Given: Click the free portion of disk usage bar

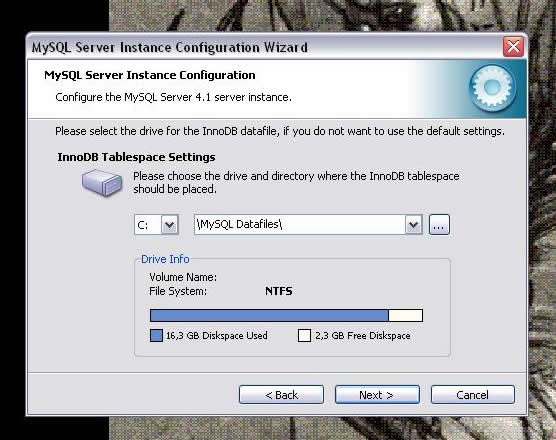Looking at the screenshot, I should [x=405, y=316].
